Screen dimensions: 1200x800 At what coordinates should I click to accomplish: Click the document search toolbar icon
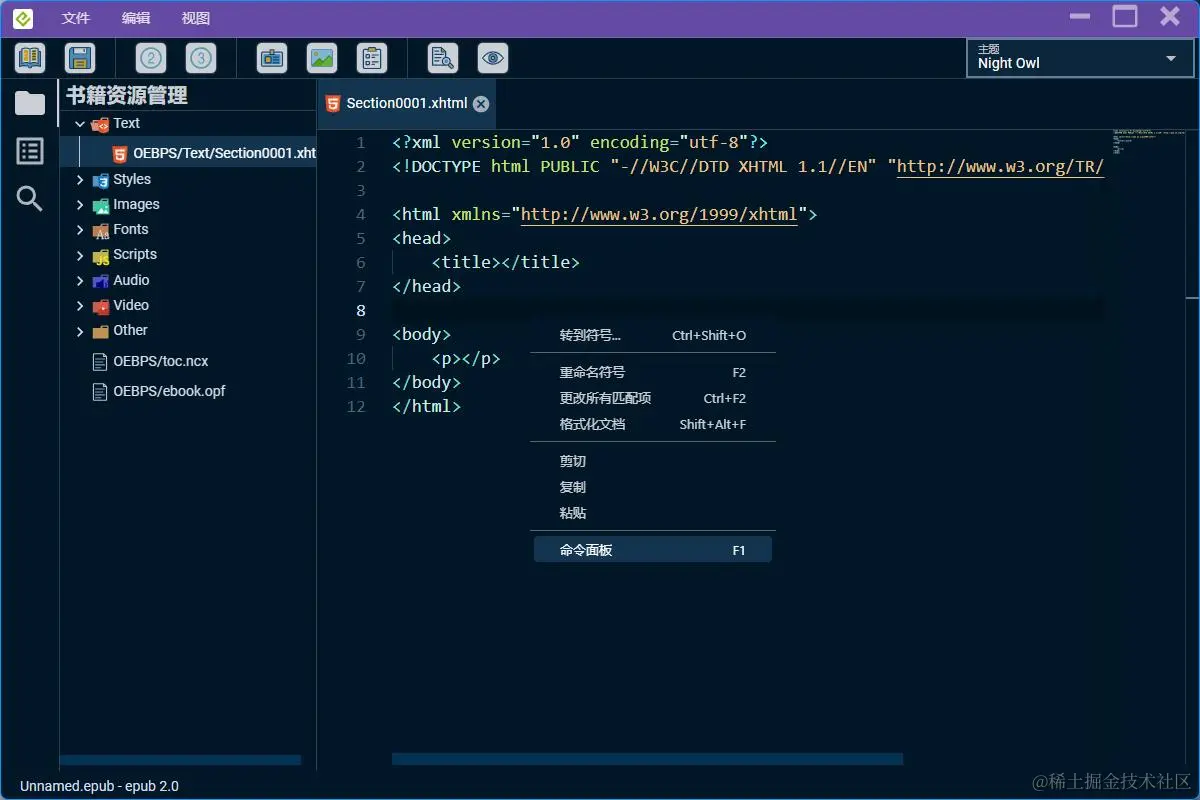coord(443,58)
